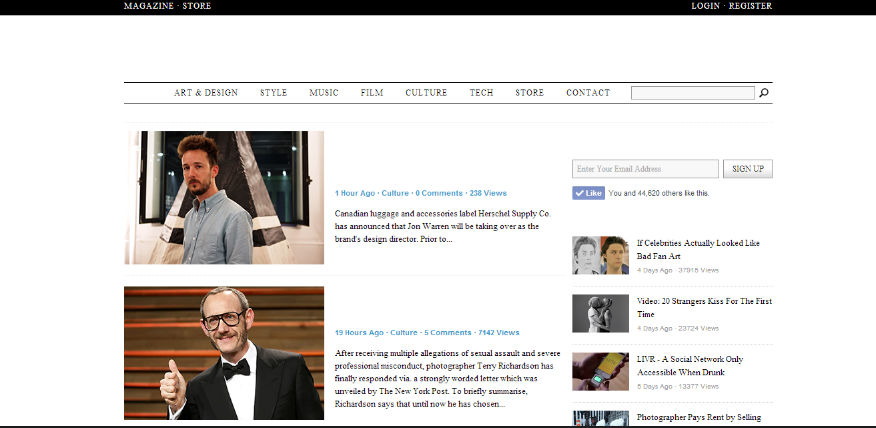Click the Contact nav link

588,93
